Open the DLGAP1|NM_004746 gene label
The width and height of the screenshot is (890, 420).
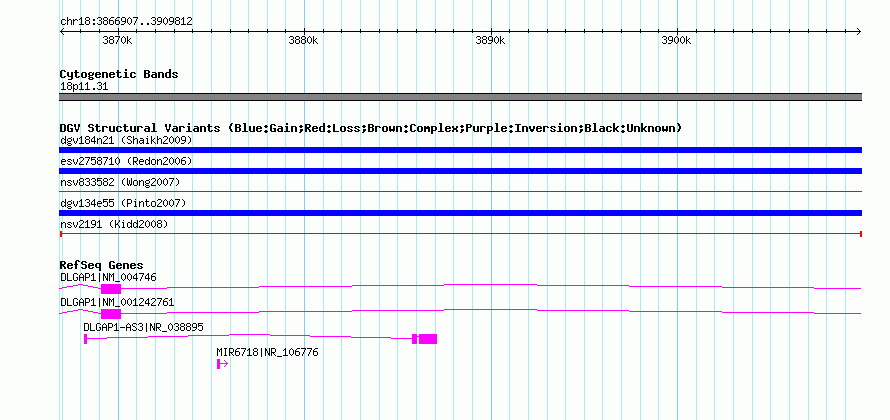pos(108,278)
